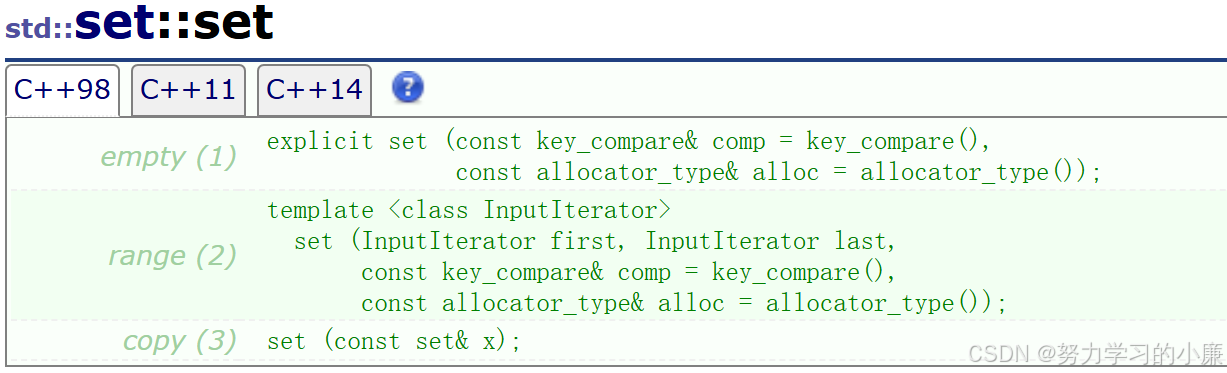Switch to the C++98 tab
The image size is (1227, 373).
(x=62, y=90)
